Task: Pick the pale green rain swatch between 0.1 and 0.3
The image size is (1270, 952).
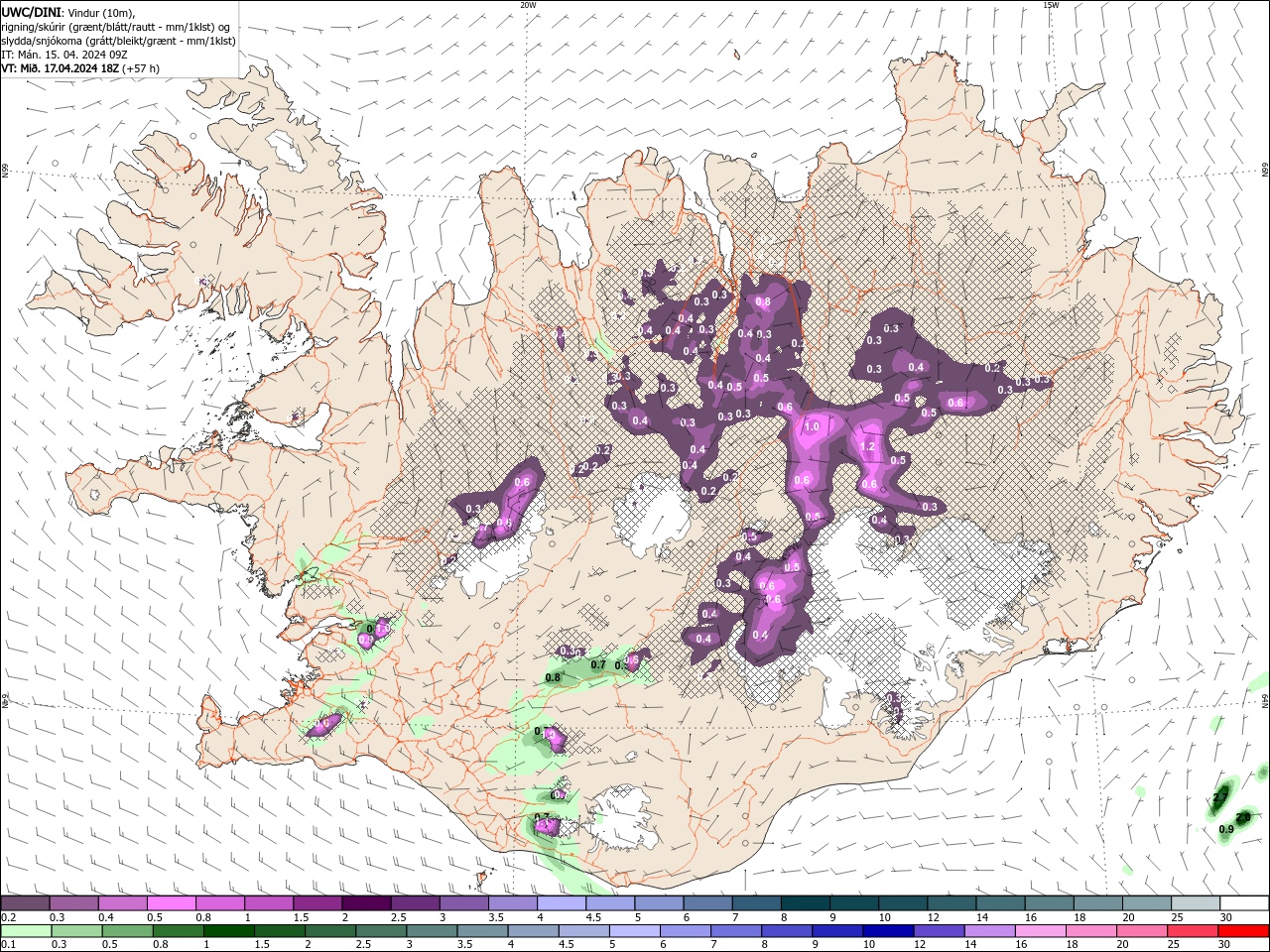Action: (x=25, y=931)
